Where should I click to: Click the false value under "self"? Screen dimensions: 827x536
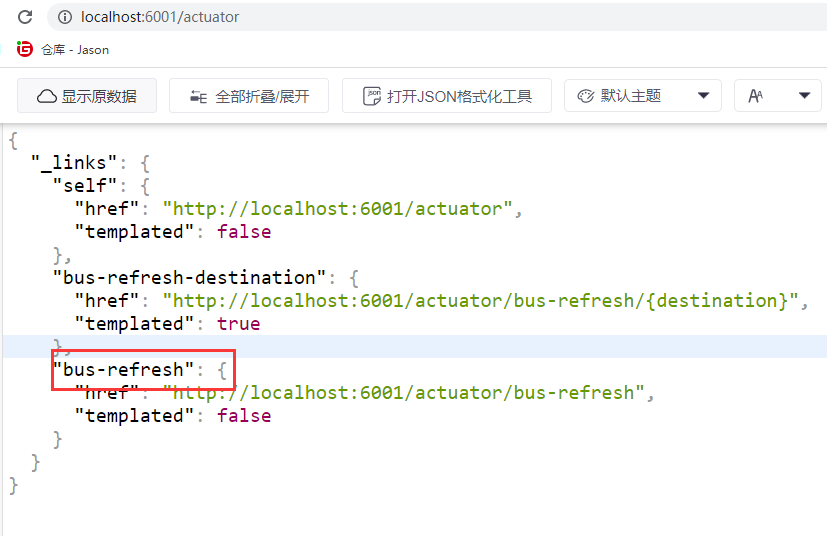[x=244, y=232]
